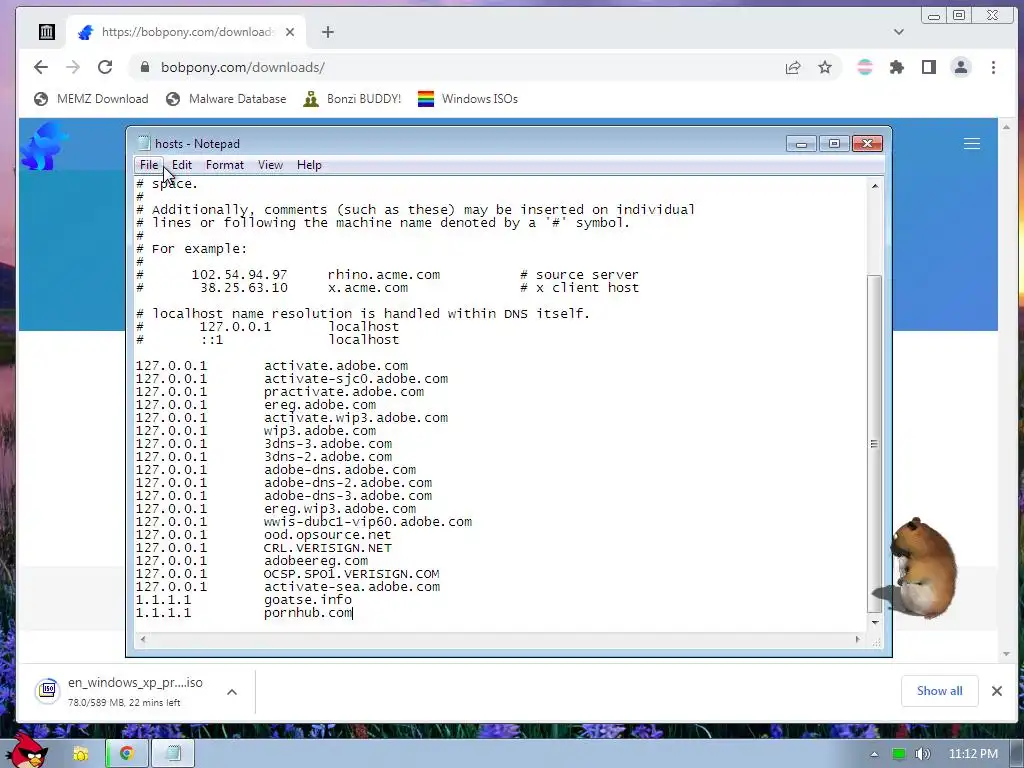Click Notepad horizontal scroll right arrow
1024x768 pixels.
[857, 640]
